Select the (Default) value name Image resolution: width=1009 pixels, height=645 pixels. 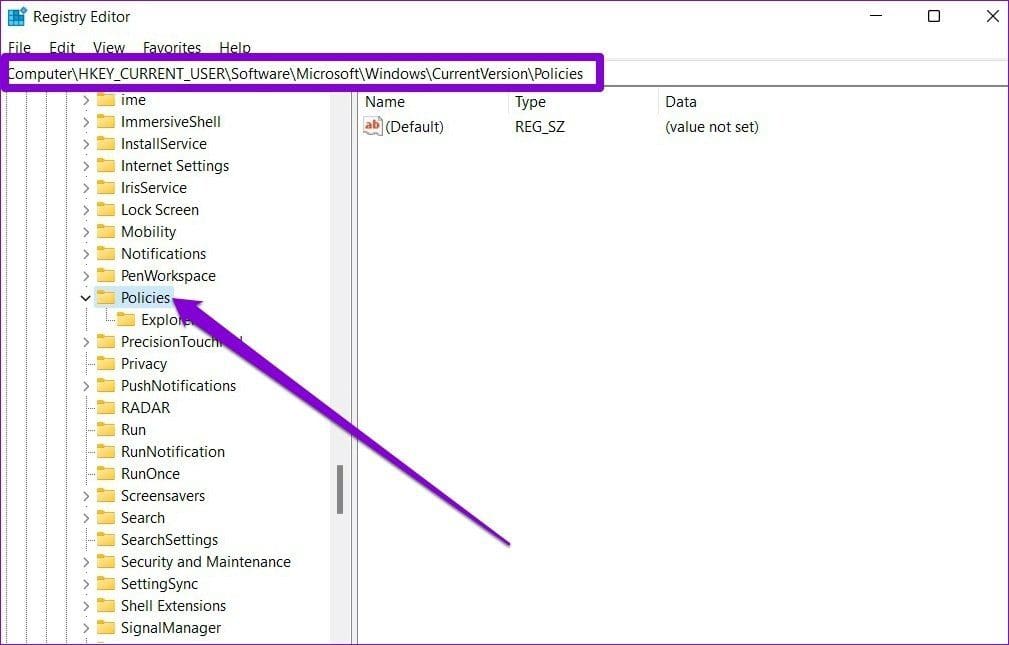(414, 127)
